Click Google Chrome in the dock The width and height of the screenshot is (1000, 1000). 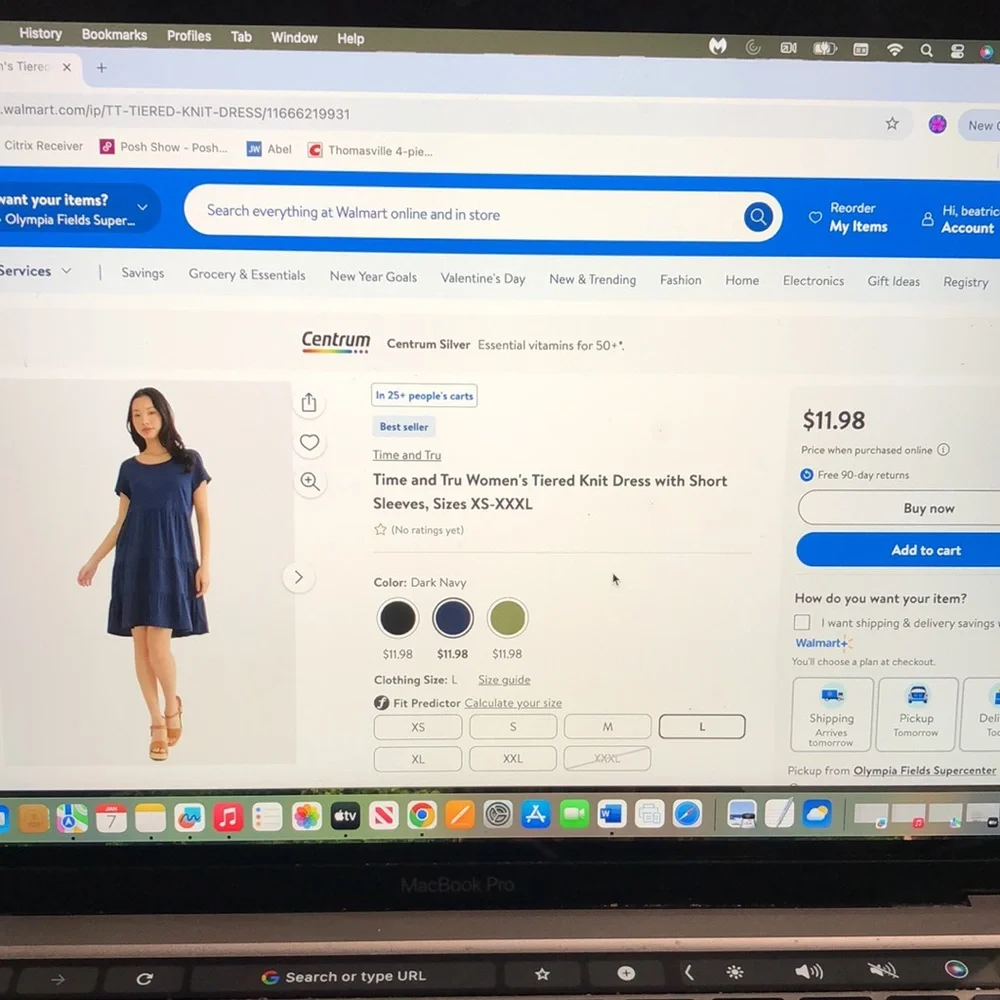[422, 815]
